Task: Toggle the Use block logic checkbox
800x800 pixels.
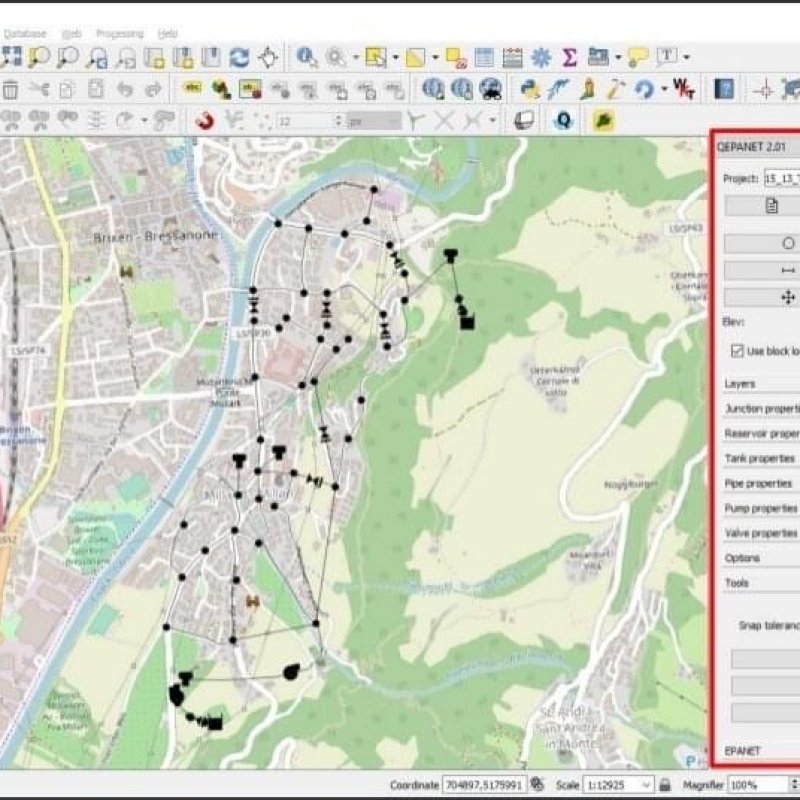Action: [737, 351]
